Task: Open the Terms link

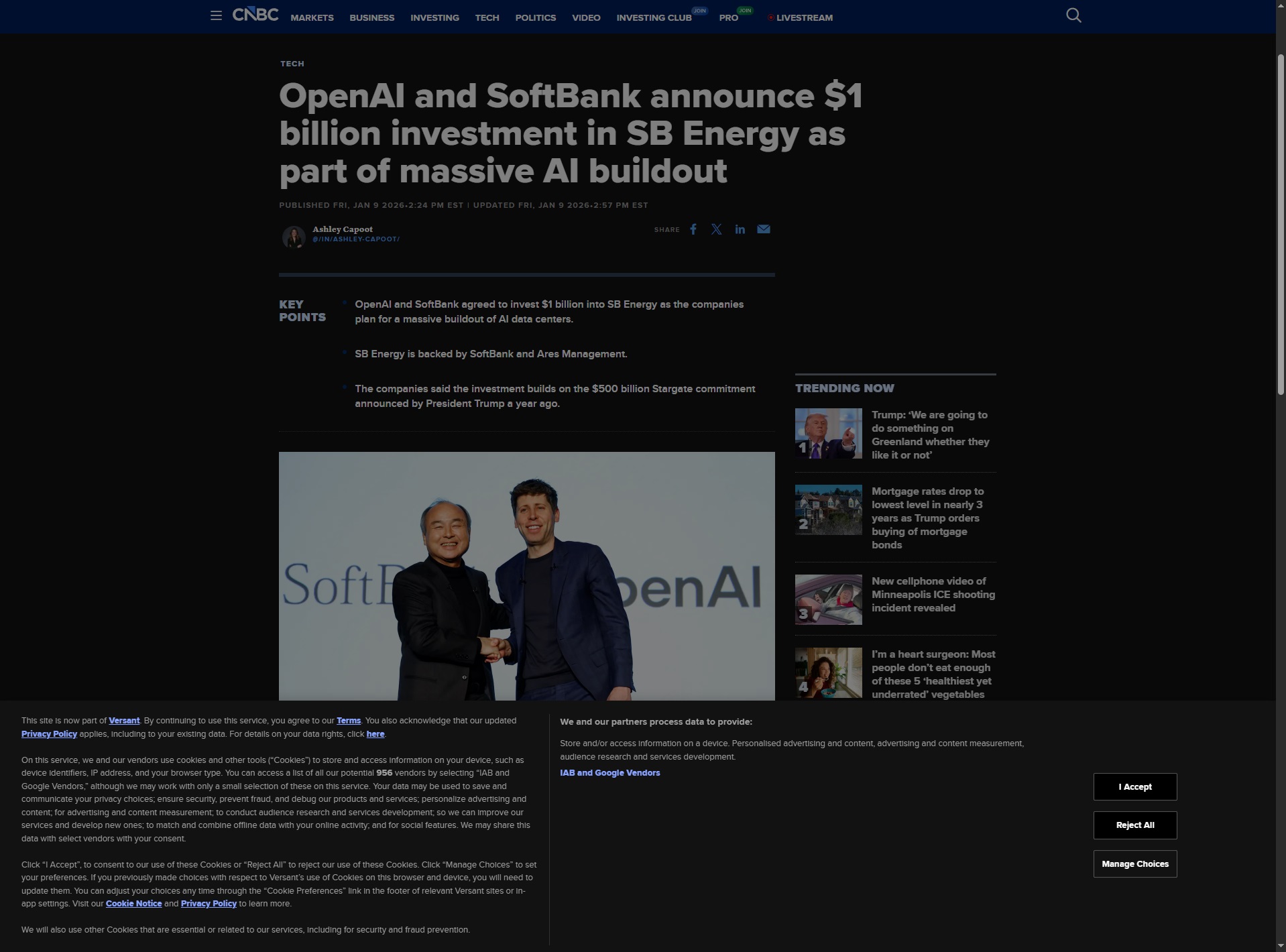Action: coord(349,721)
